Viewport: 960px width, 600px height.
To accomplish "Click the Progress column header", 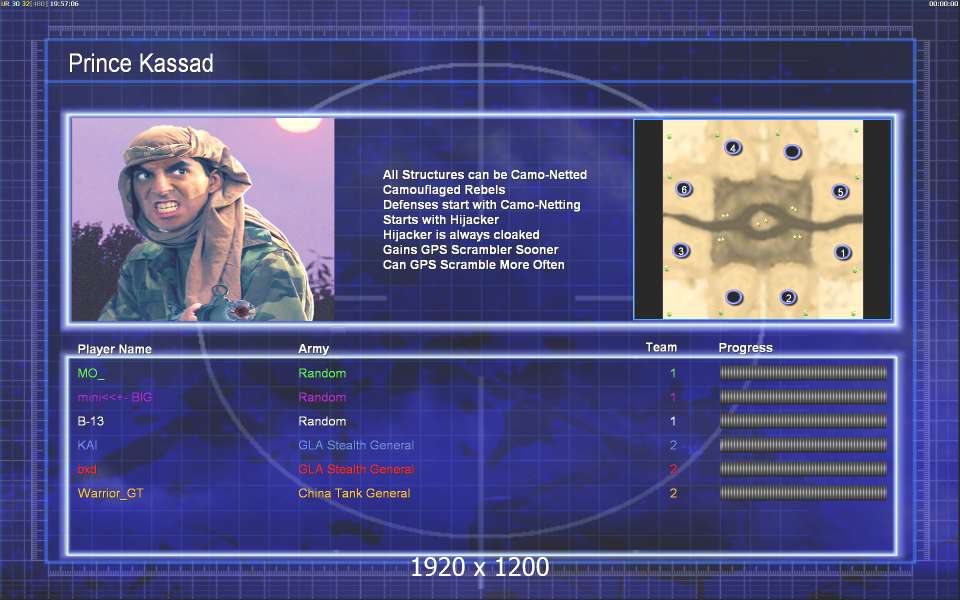I will pos(745,348).
